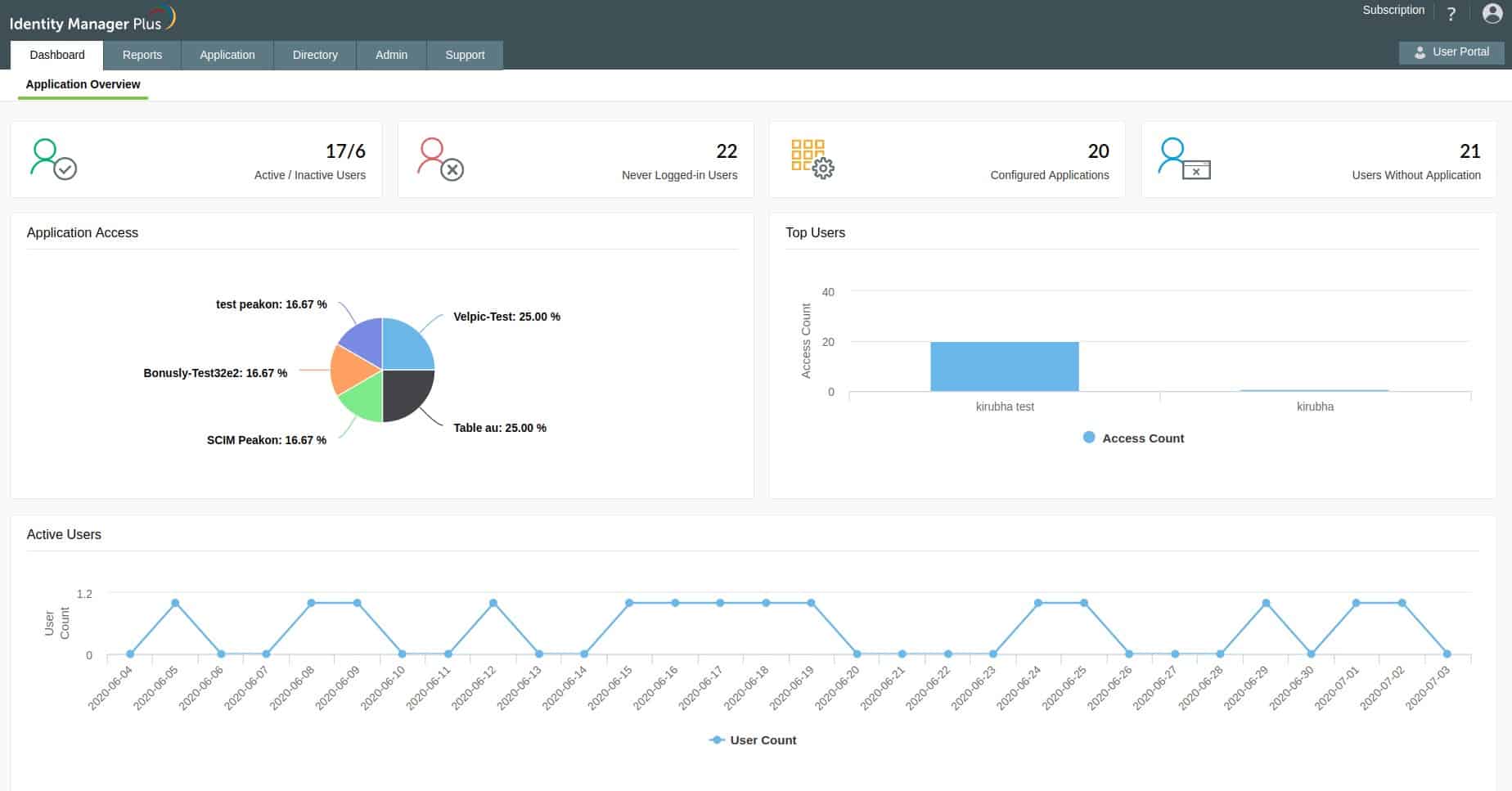Image resolution: width=1512 pixels, height=791 pixels.
Task: Click the 2020-06-12 data point
Action: coord(493,603)
